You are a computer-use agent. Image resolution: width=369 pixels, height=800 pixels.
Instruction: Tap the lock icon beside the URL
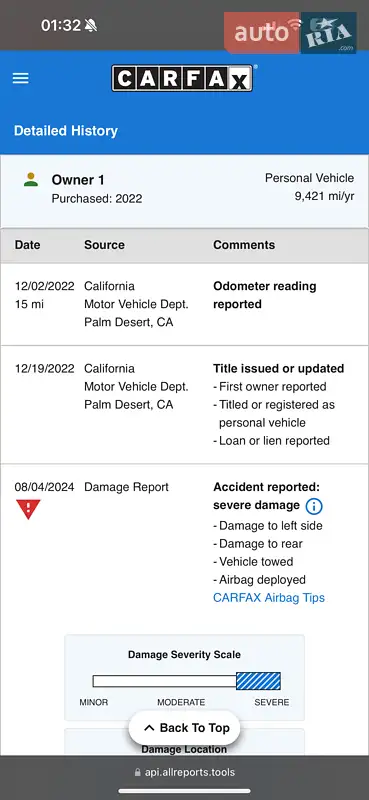coord(137,772)
